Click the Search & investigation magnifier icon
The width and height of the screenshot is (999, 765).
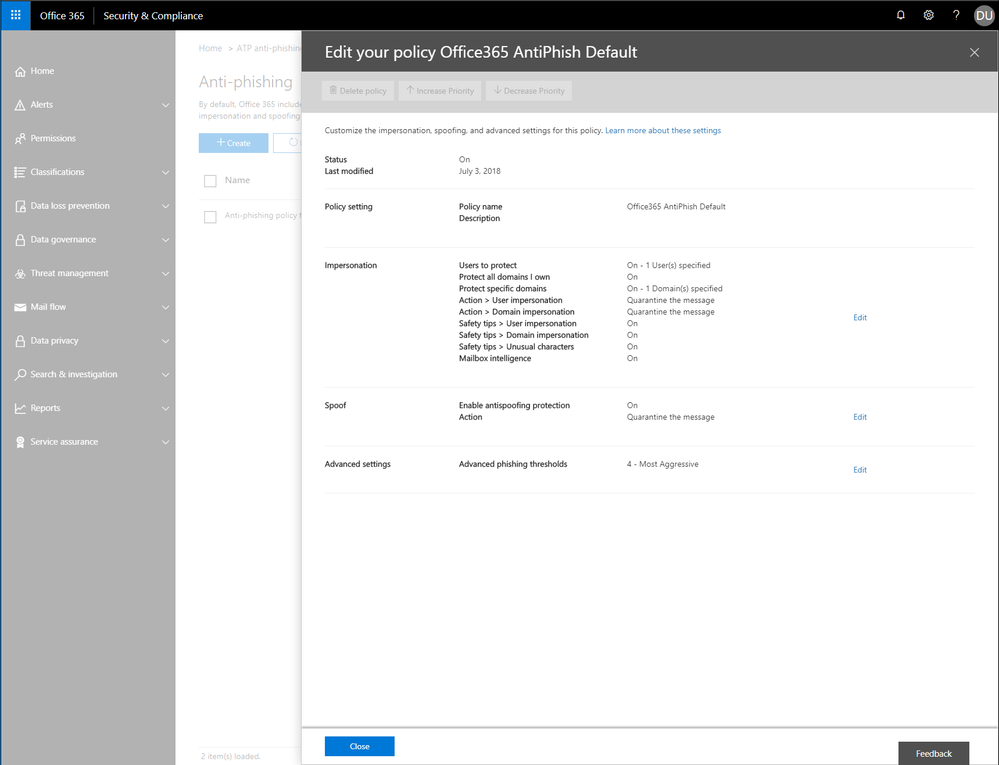20,375
